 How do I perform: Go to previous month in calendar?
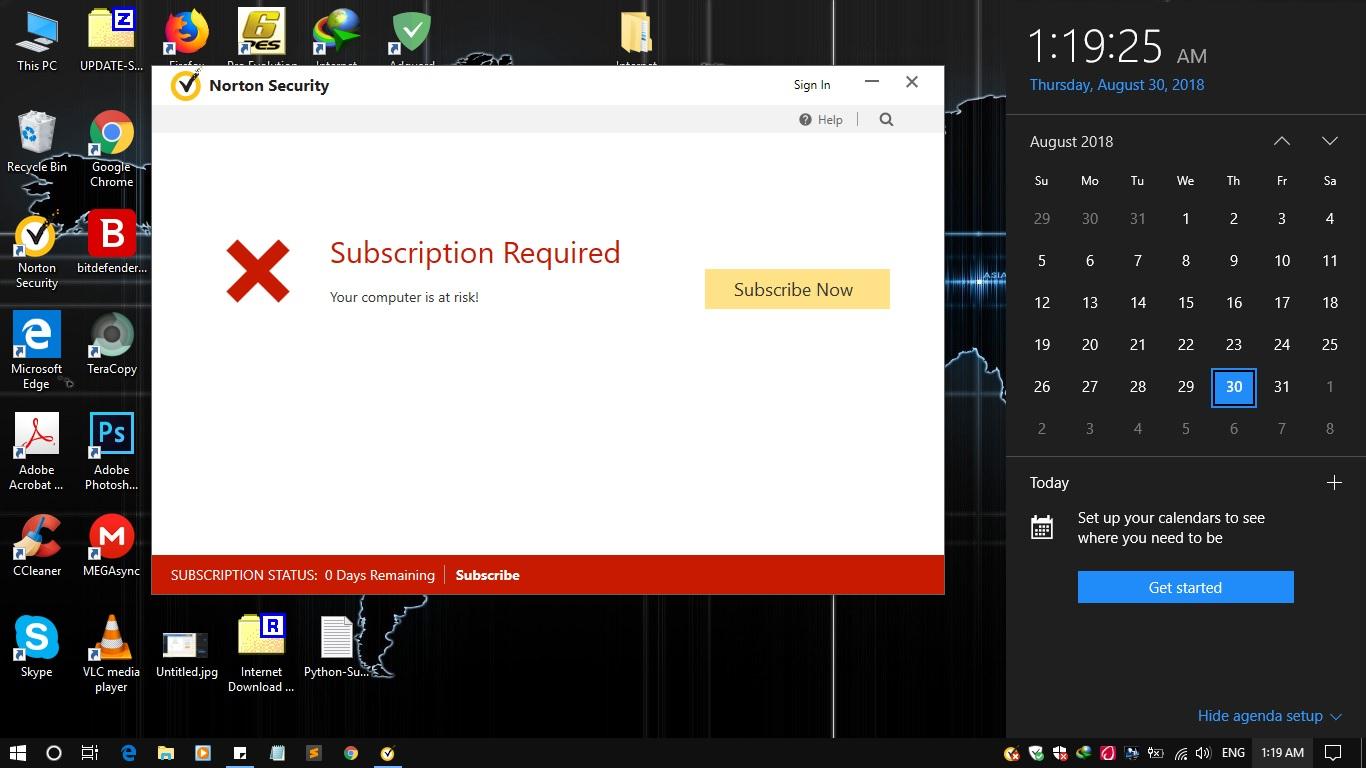point(1282,141)
